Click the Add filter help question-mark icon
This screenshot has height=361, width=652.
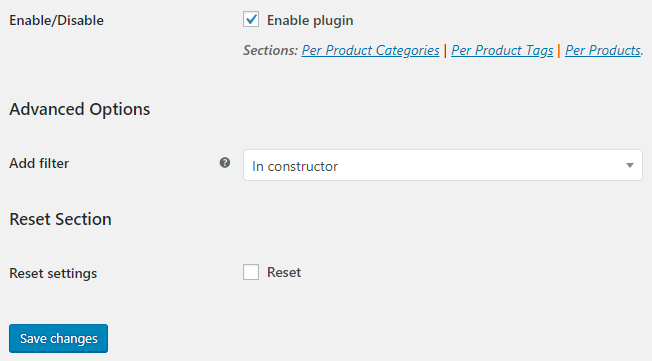(225, 163)
